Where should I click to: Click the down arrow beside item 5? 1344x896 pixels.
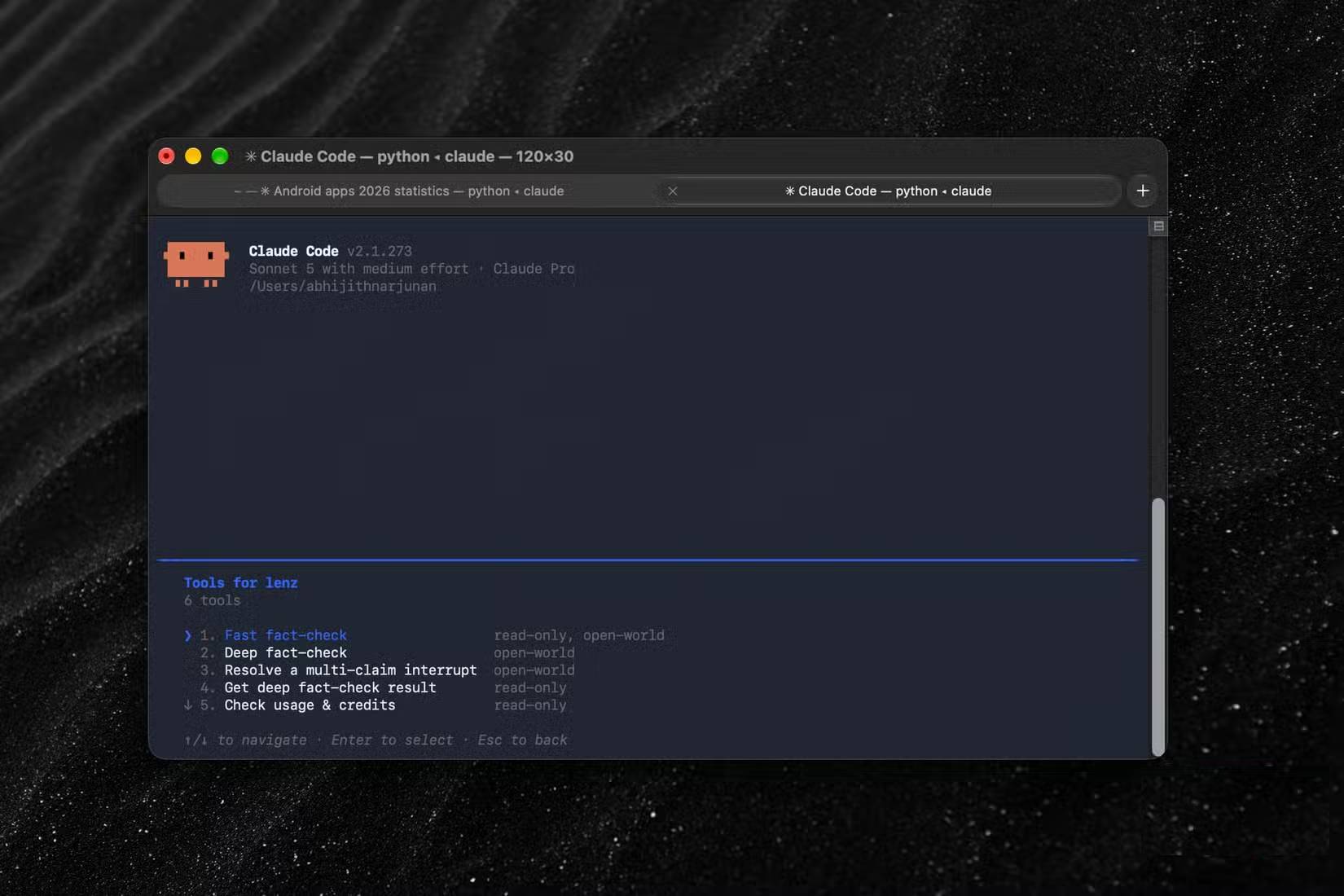point(188,705)
